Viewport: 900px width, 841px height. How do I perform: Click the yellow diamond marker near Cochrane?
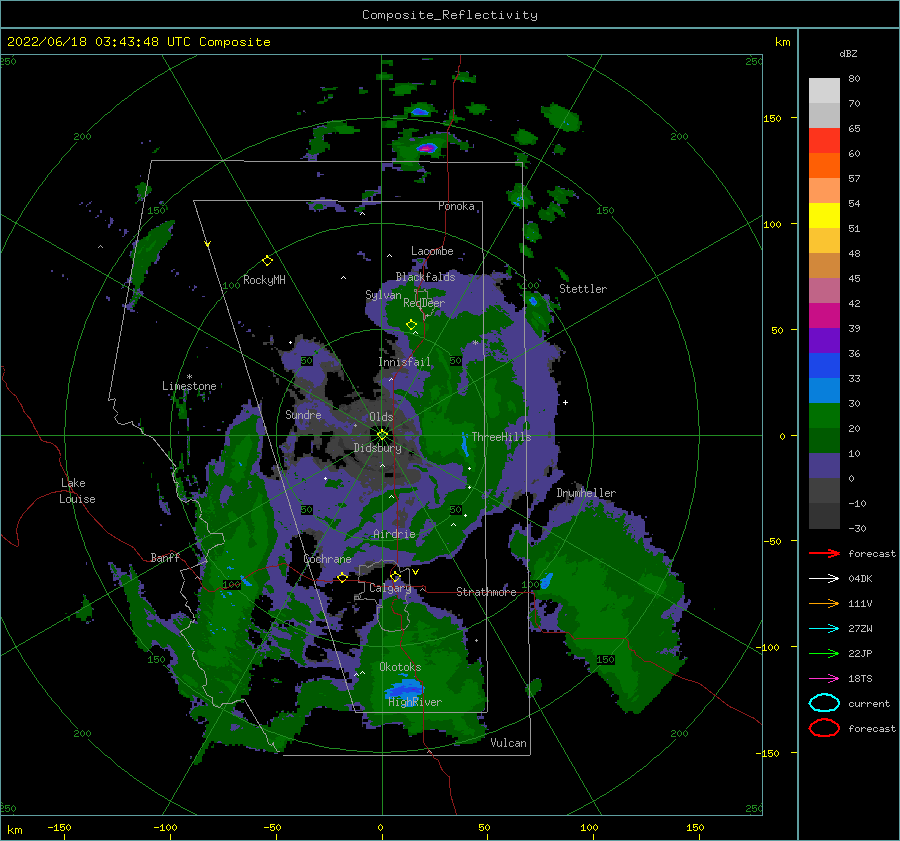342,578
